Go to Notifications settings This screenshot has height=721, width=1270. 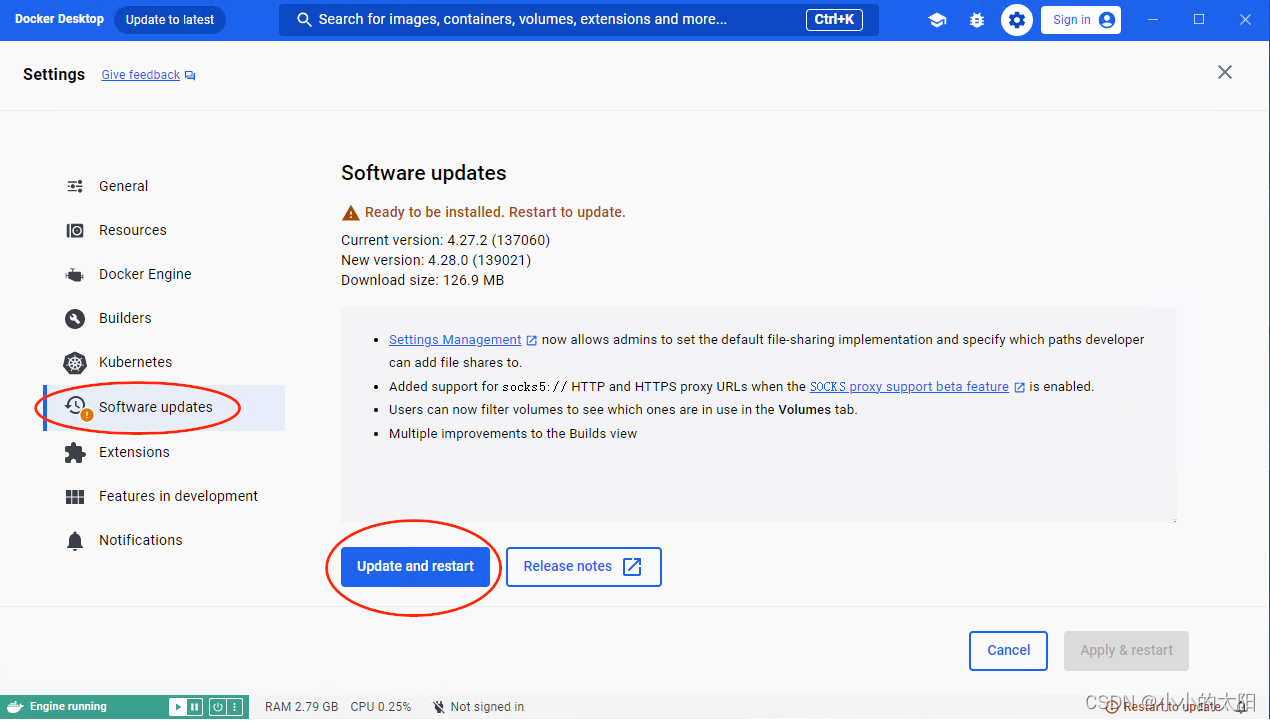point(164,540)
